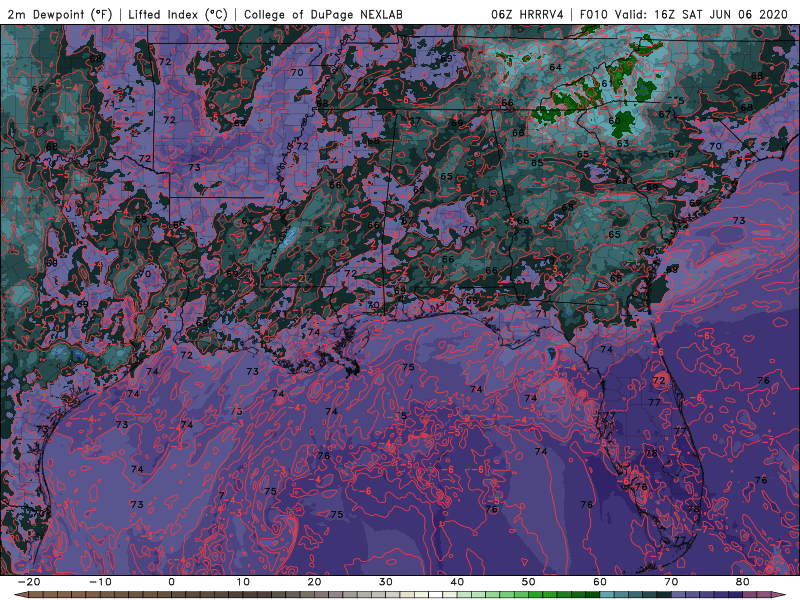This screenshot has height=600, width=800.
Task: Click the 30 tick label on color bar
Action: 386,582
